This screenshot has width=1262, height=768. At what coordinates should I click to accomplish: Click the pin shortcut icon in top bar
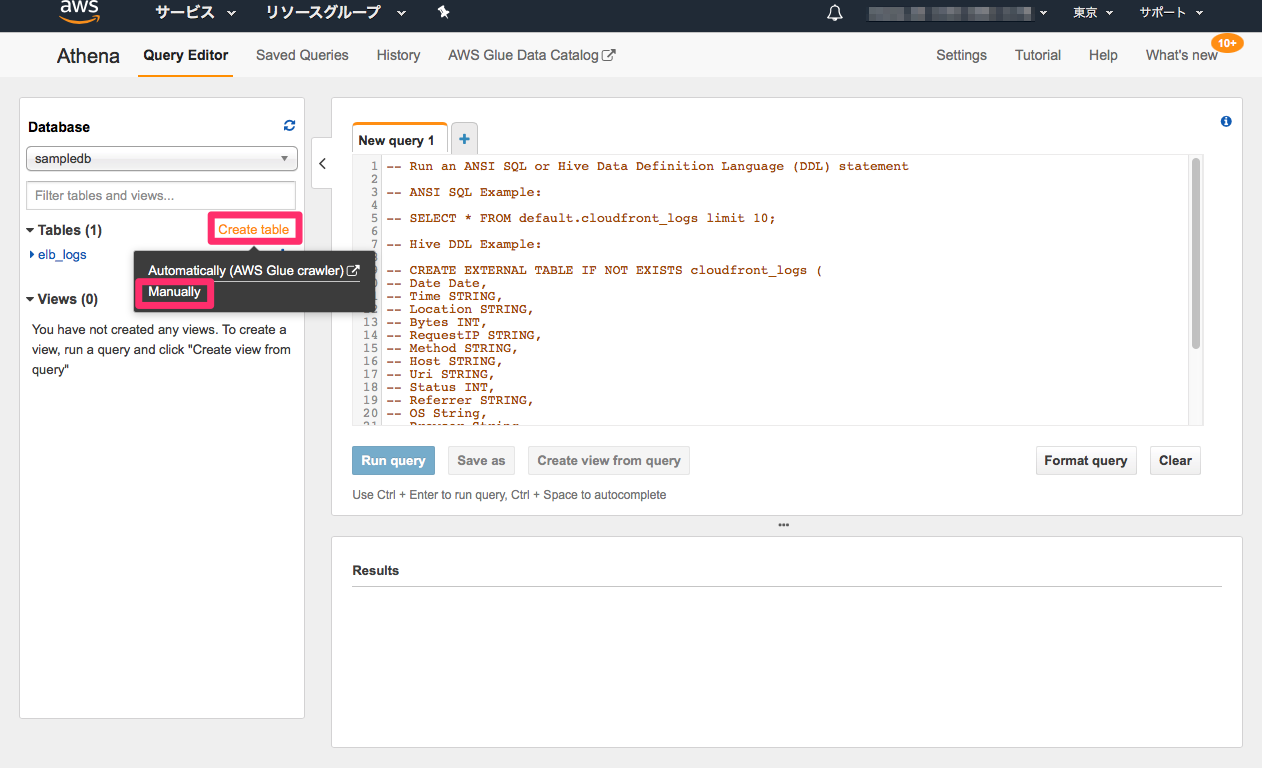pyautogui.click(x=444, y=12)
